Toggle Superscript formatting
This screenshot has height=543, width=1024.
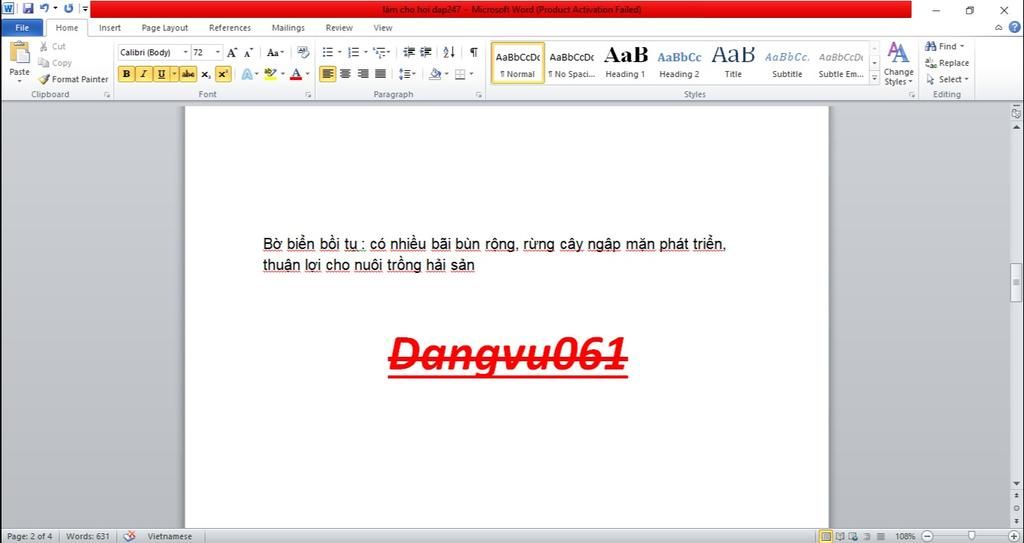coord(223,74)
